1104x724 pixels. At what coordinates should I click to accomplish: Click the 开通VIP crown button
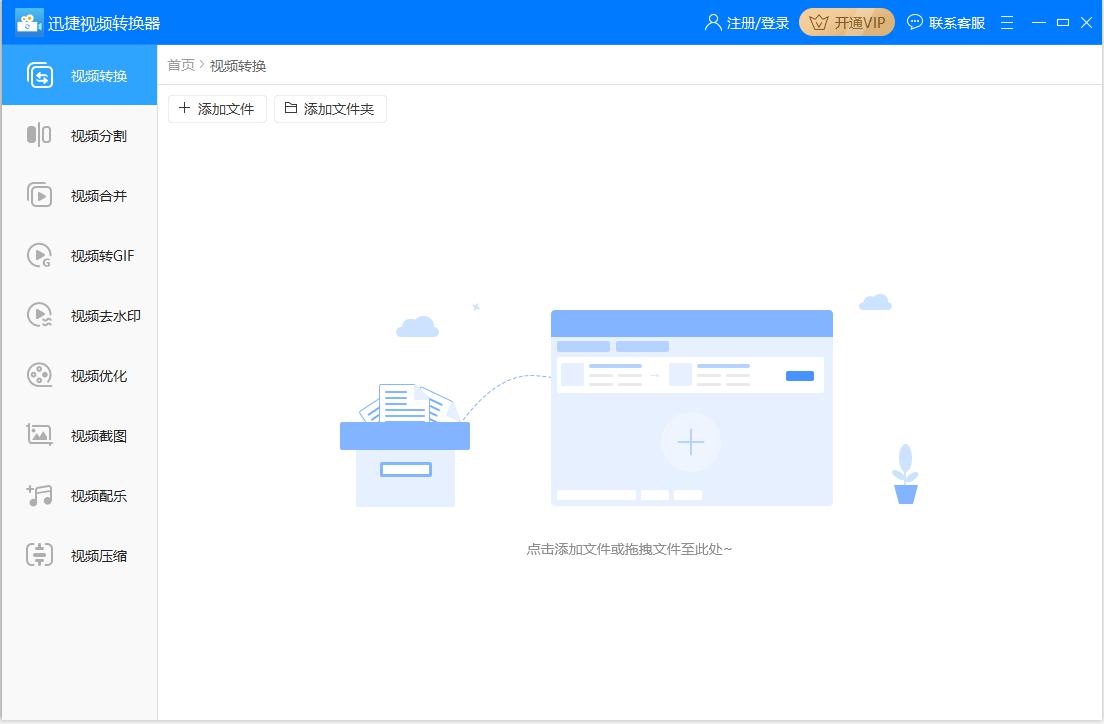point(846,23)
